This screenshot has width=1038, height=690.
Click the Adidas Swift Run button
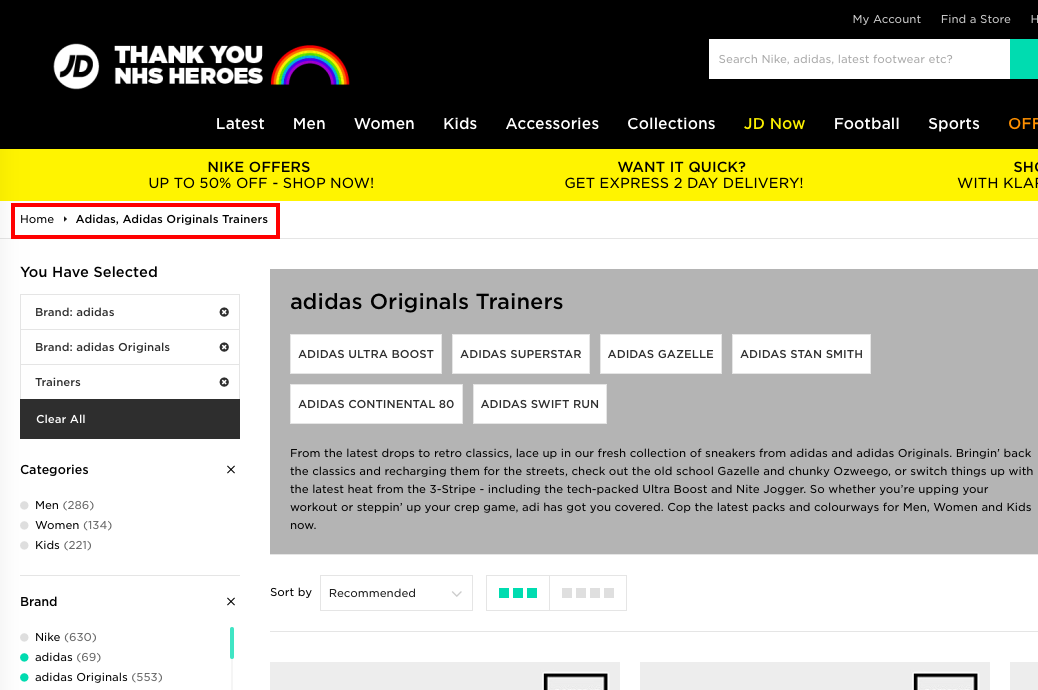coord(540,404)
